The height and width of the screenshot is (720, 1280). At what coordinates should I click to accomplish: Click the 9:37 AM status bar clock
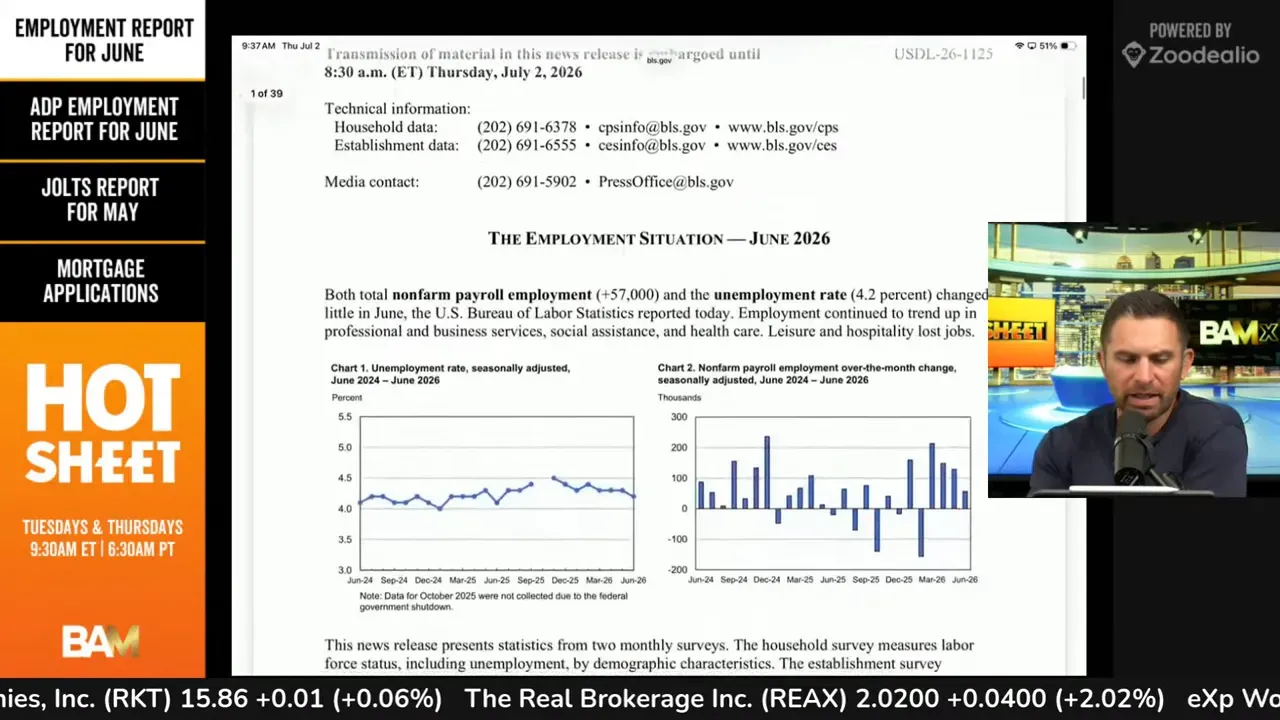259,46
